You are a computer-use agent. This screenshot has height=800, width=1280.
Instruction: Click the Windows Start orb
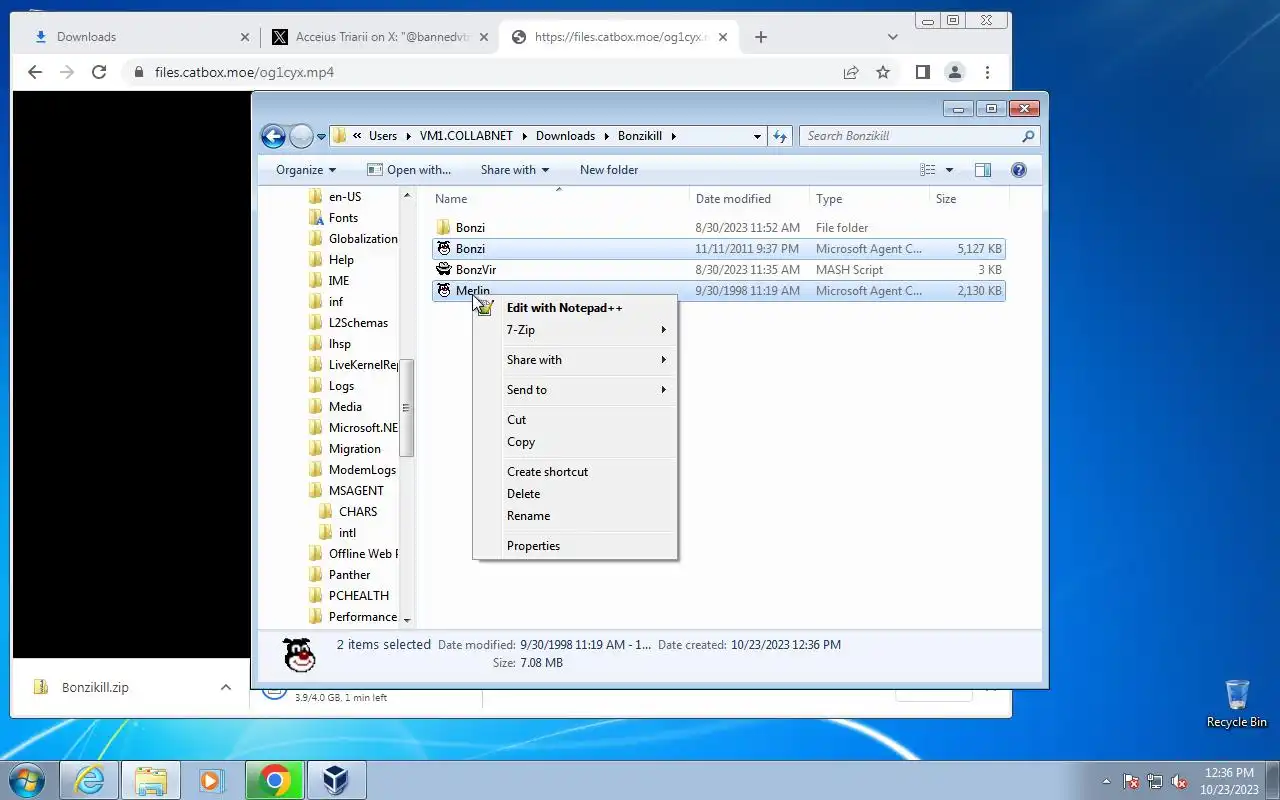[27, 780]
